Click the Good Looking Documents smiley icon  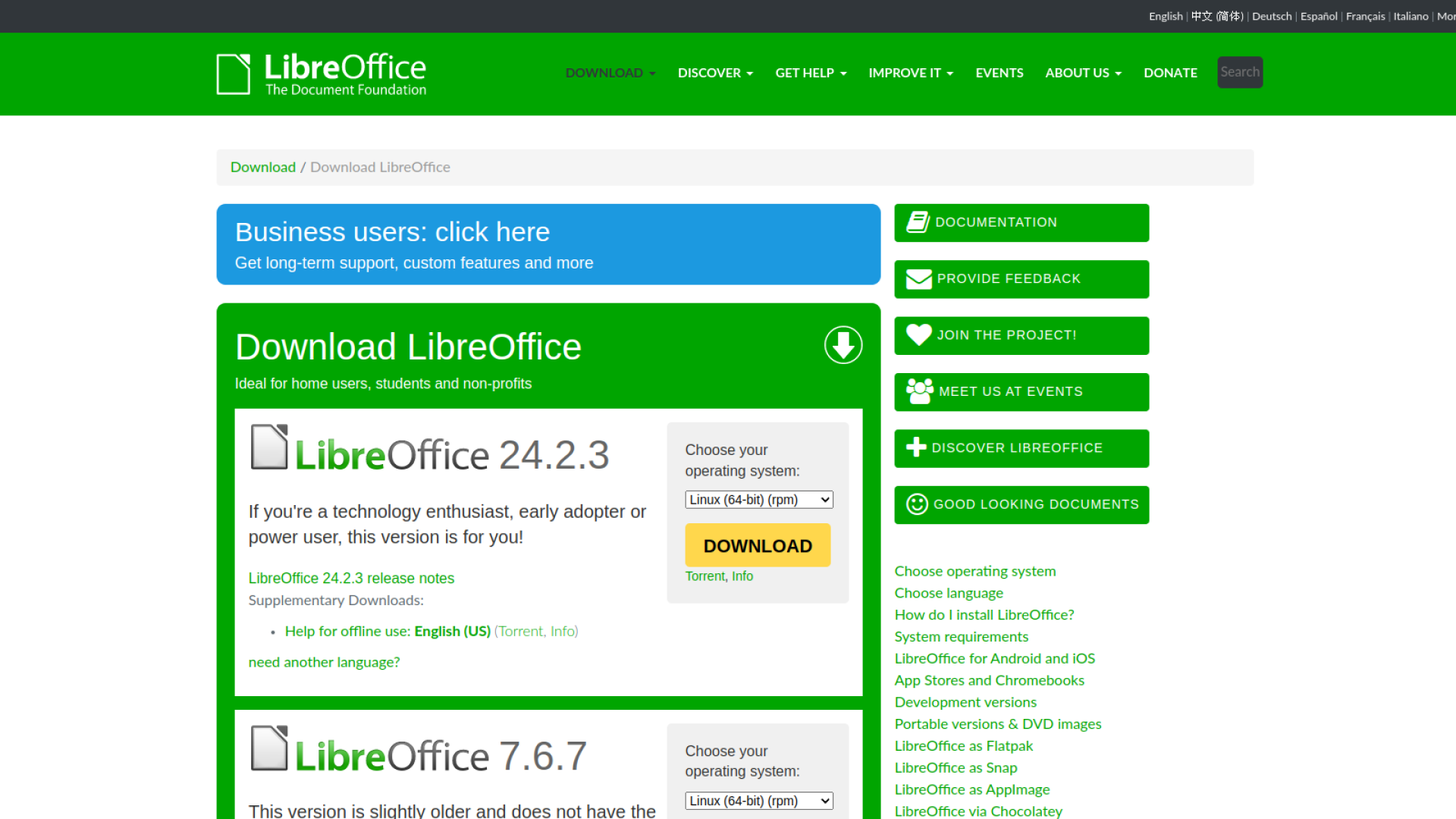pyautogui.click(x=917, y=504)
